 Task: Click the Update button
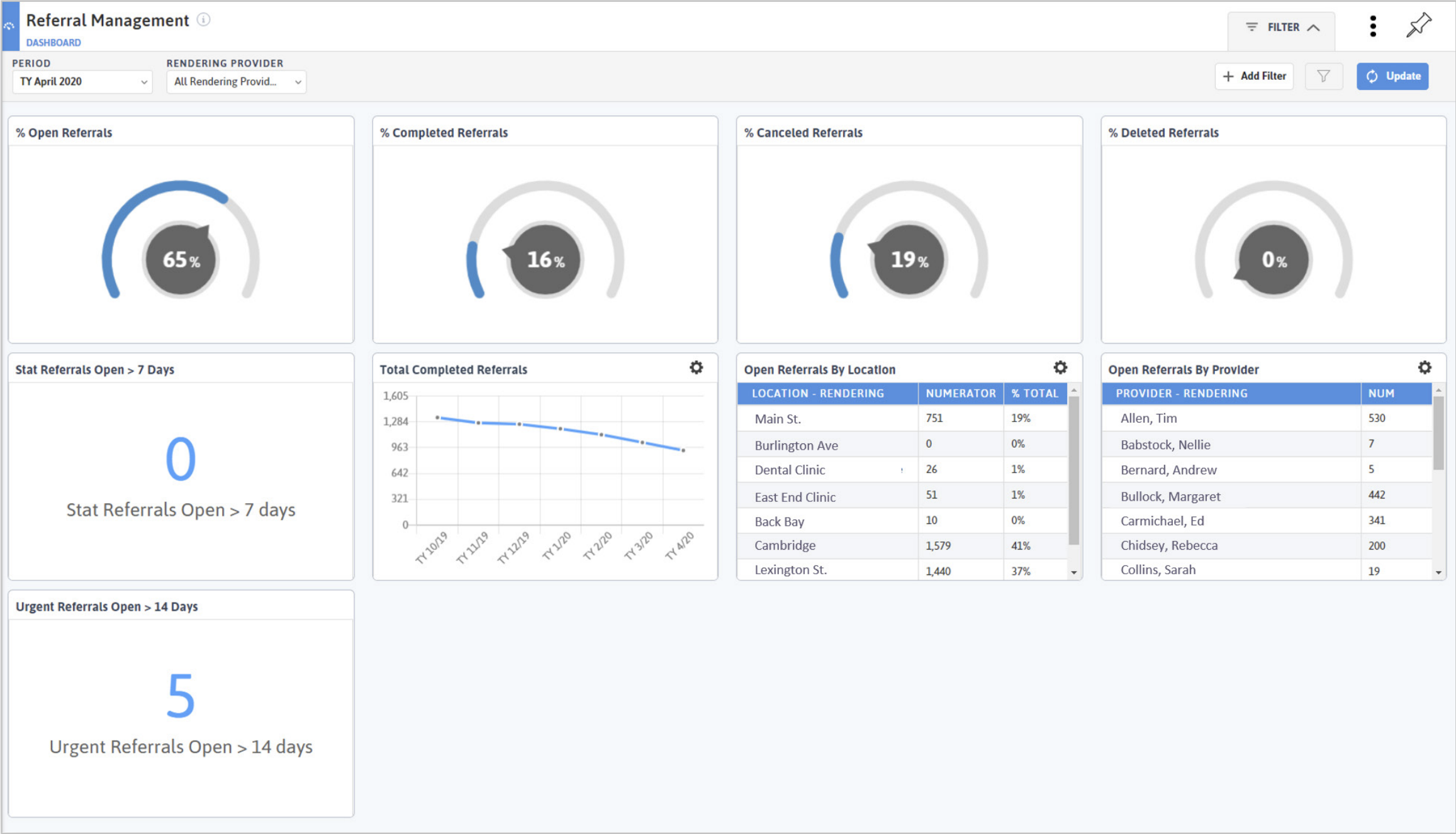click(1392, 76)
